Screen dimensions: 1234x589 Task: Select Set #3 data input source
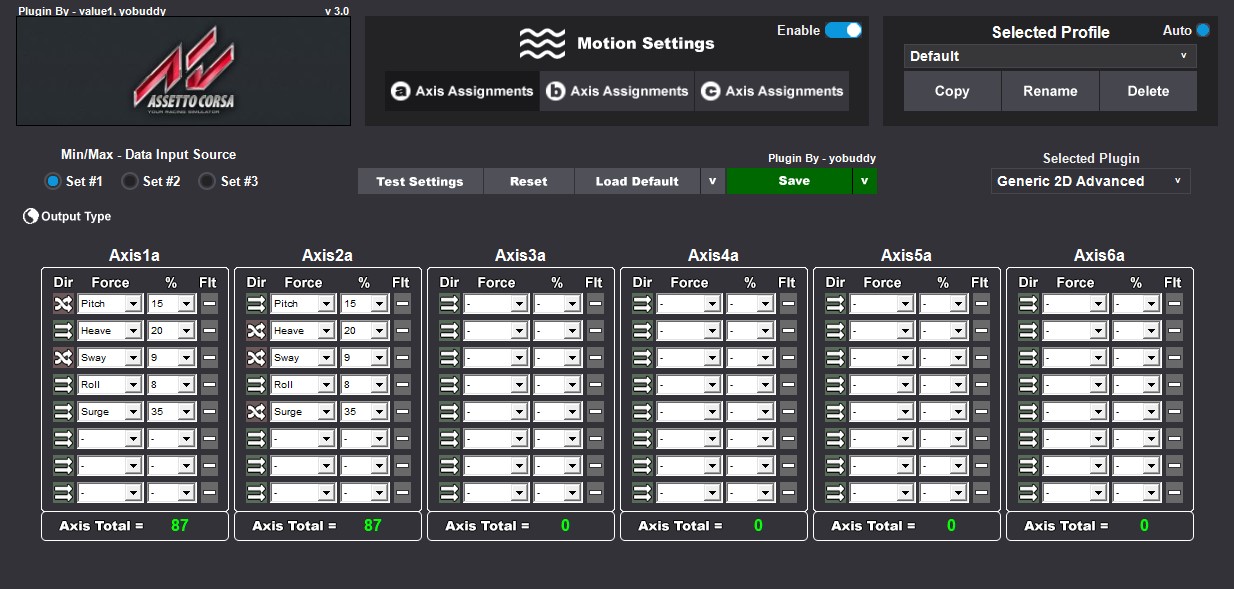click(207, 181)
